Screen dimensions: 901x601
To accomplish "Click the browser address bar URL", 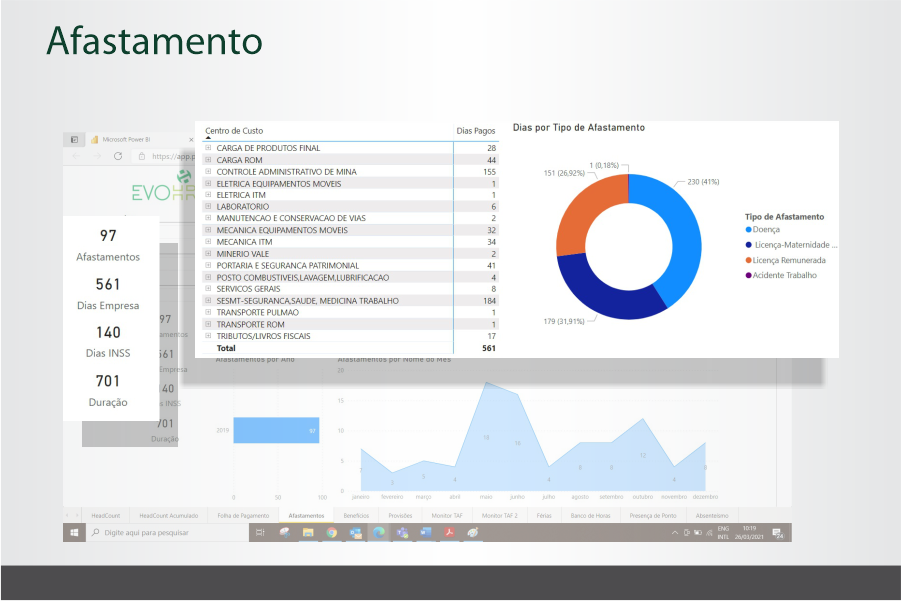I will (x=172, y=156).
